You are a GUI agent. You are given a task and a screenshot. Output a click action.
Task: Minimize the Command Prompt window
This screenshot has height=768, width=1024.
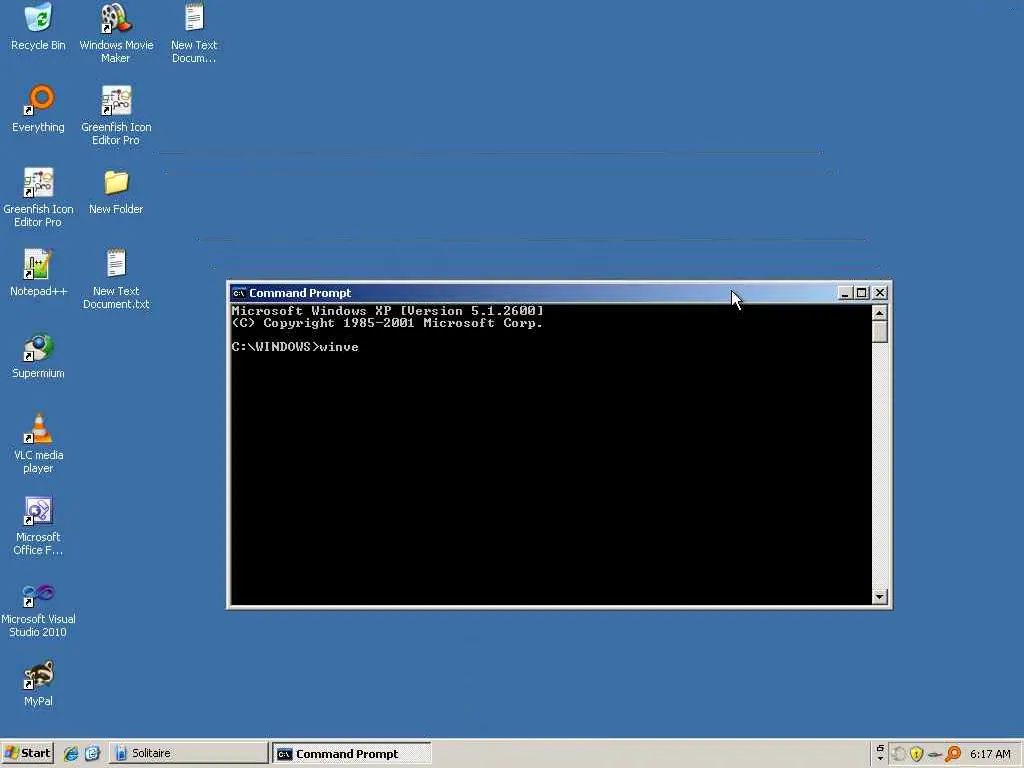point(844,293)
